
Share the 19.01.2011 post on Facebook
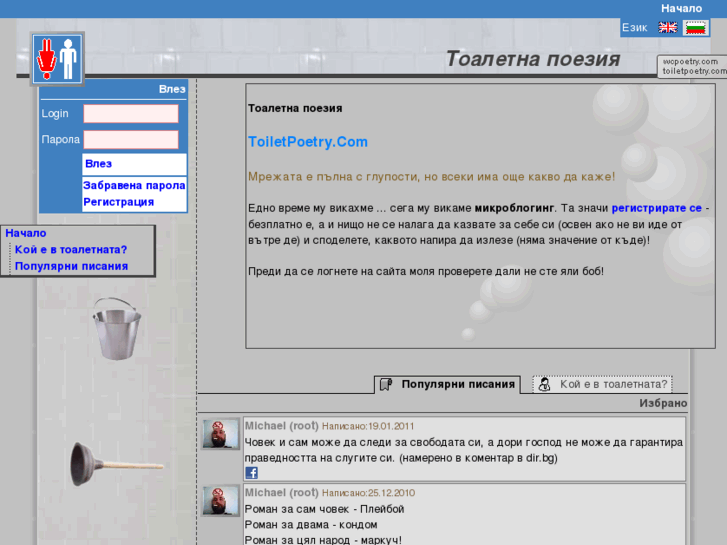point(251,473)
